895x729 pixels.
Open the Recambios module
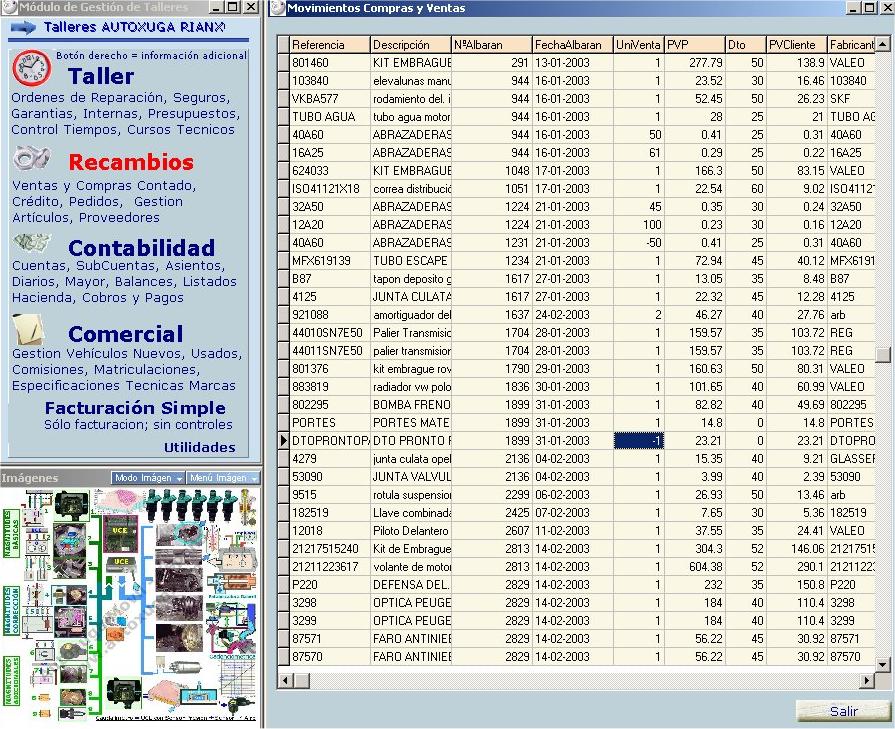pos(131,162)
